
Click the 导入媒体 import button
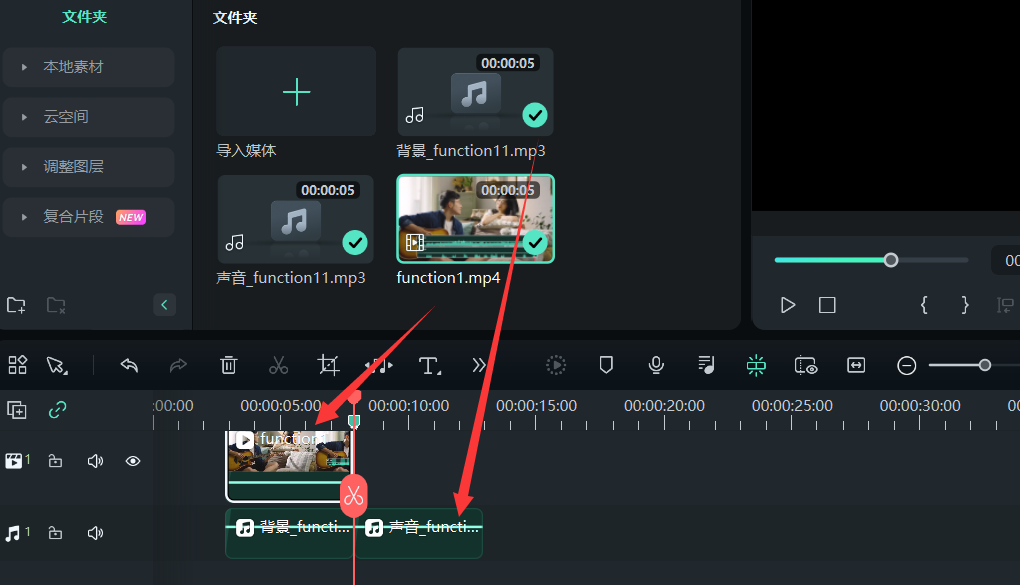click(x=296, y=93)
